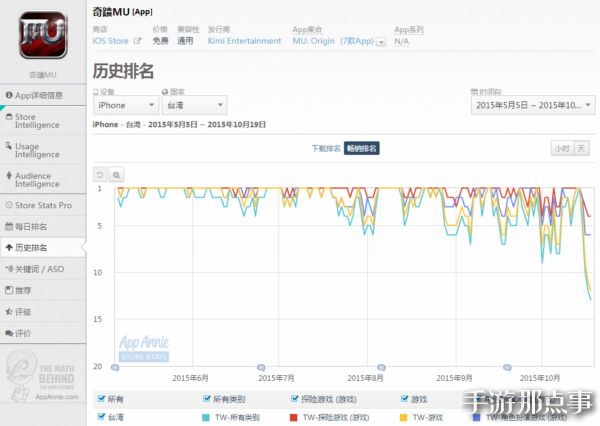Click the Kimi Entertainment publisher link
600x426 pixels.
[x=244, y=41]
